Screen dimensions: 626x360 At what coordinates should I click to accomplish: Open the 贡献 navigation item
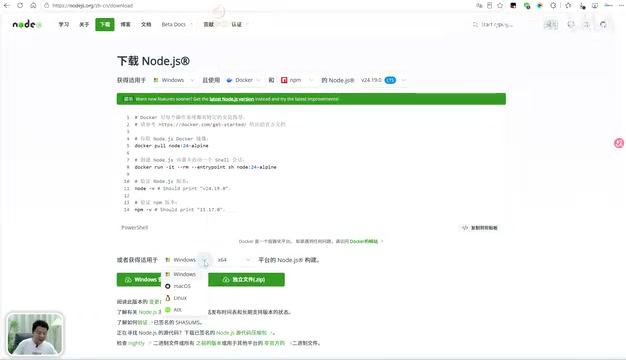[x=209, y=24]
